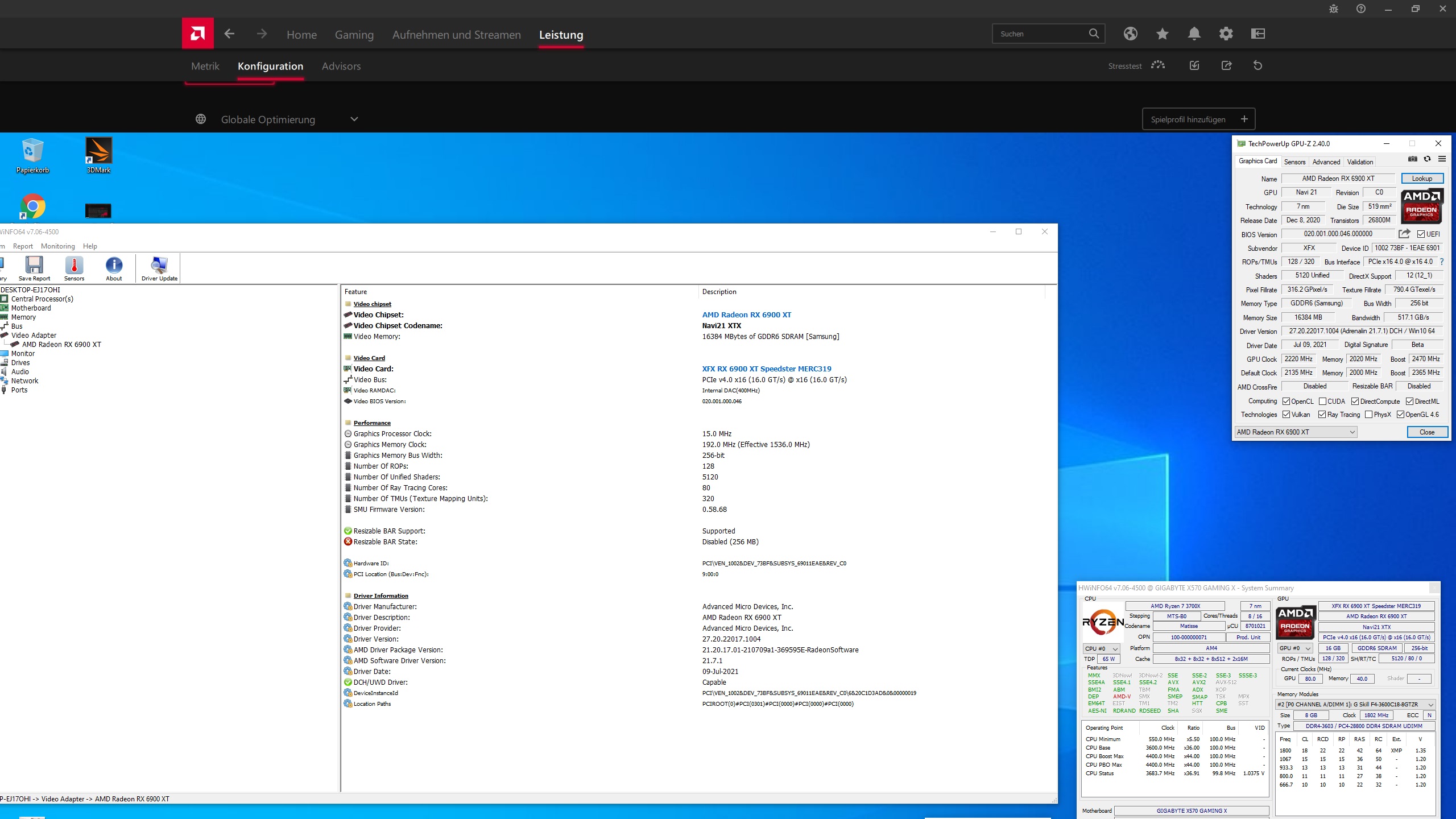
Task: Expand the Globale Optimierung dropdown
Action: click(354, 119)
